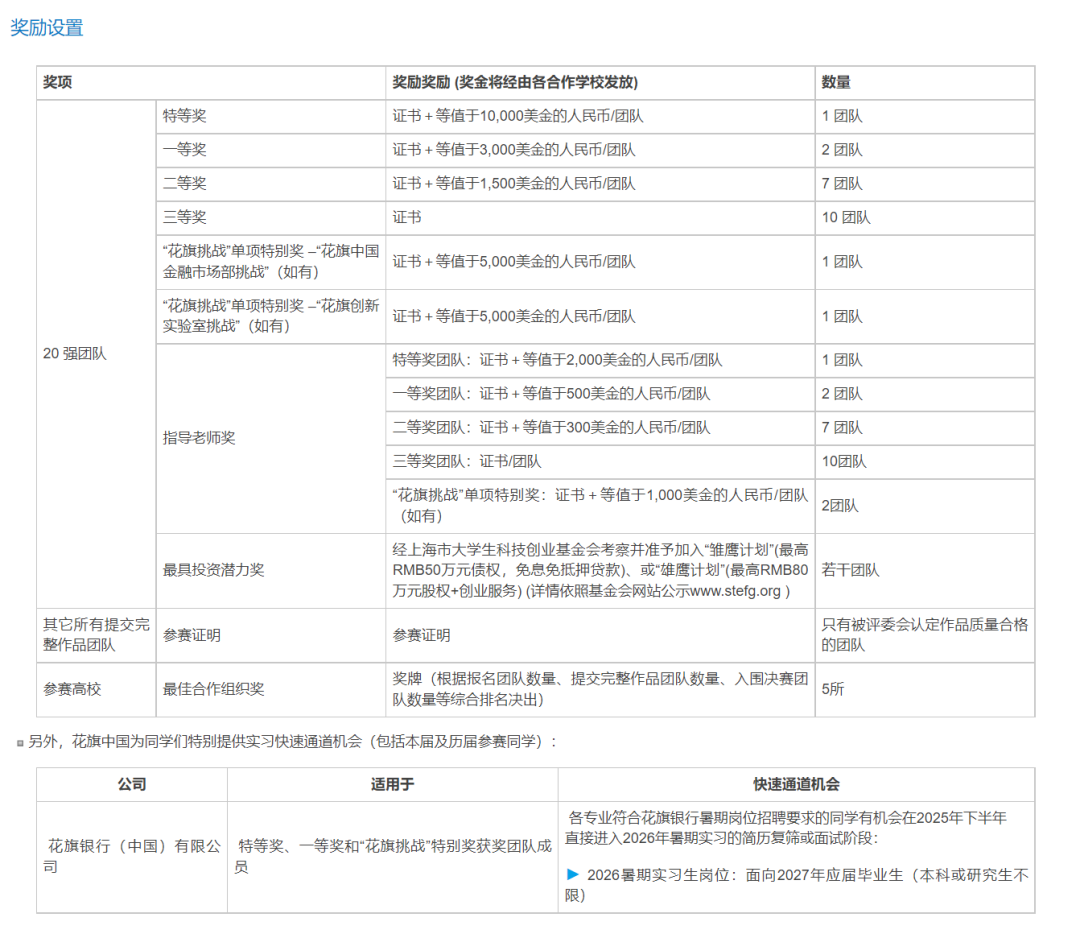Click 5,000美金 reward in 金融市场部挑战 row

click(x=512, y=262)
